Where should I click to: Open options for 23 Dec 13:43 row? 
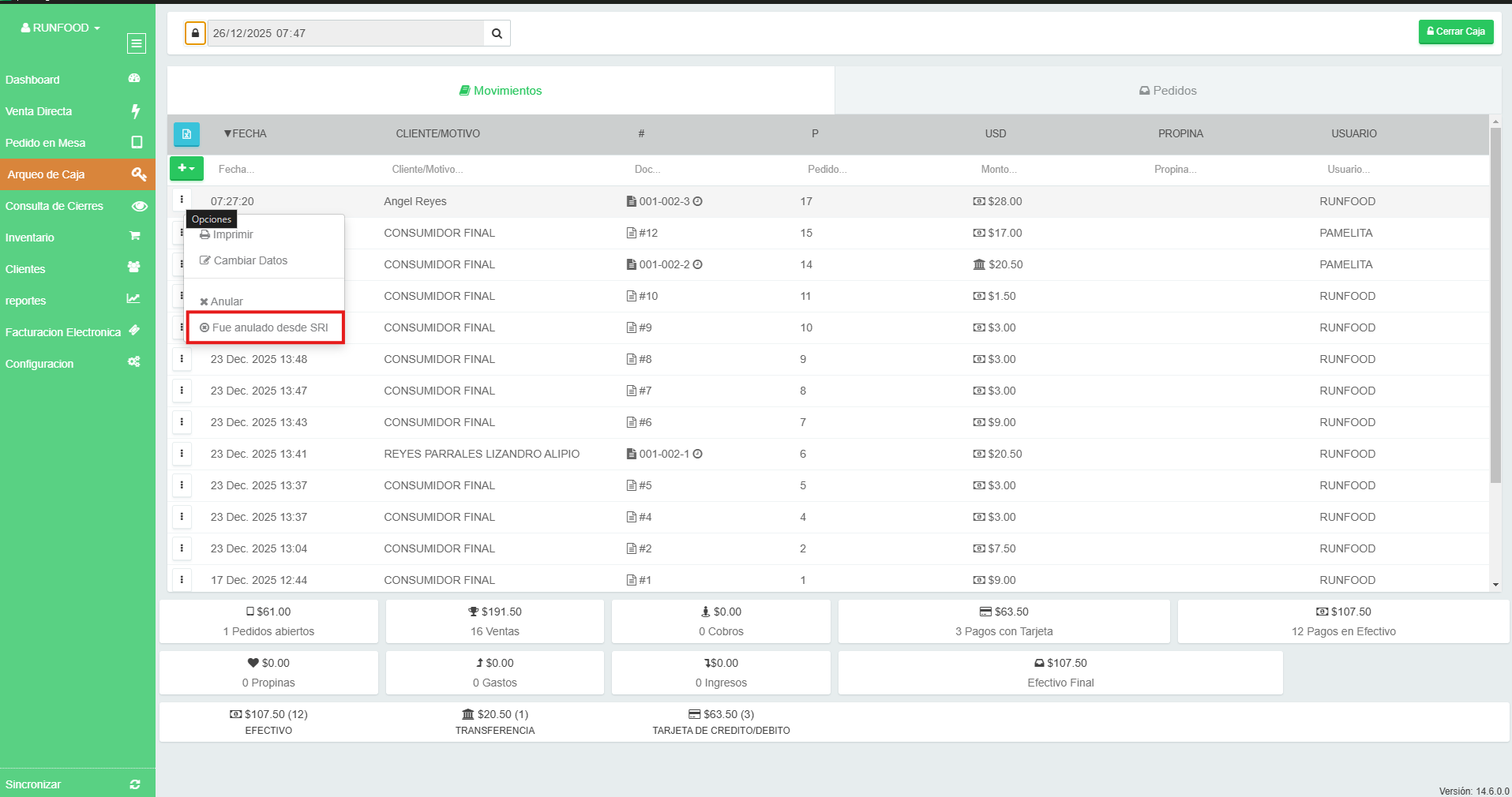(x=182, y=422)
